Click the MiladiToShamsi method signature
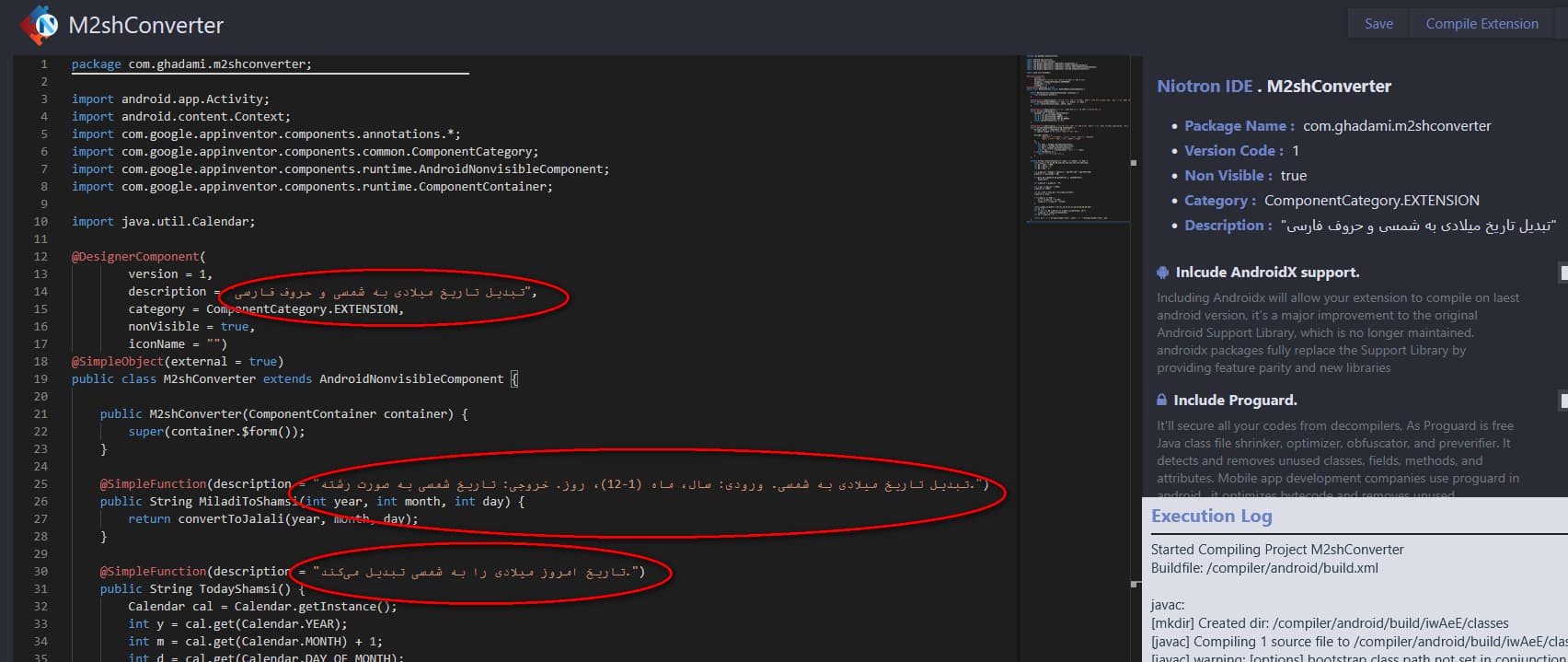 pyautogui.click(x=312, y=501)
